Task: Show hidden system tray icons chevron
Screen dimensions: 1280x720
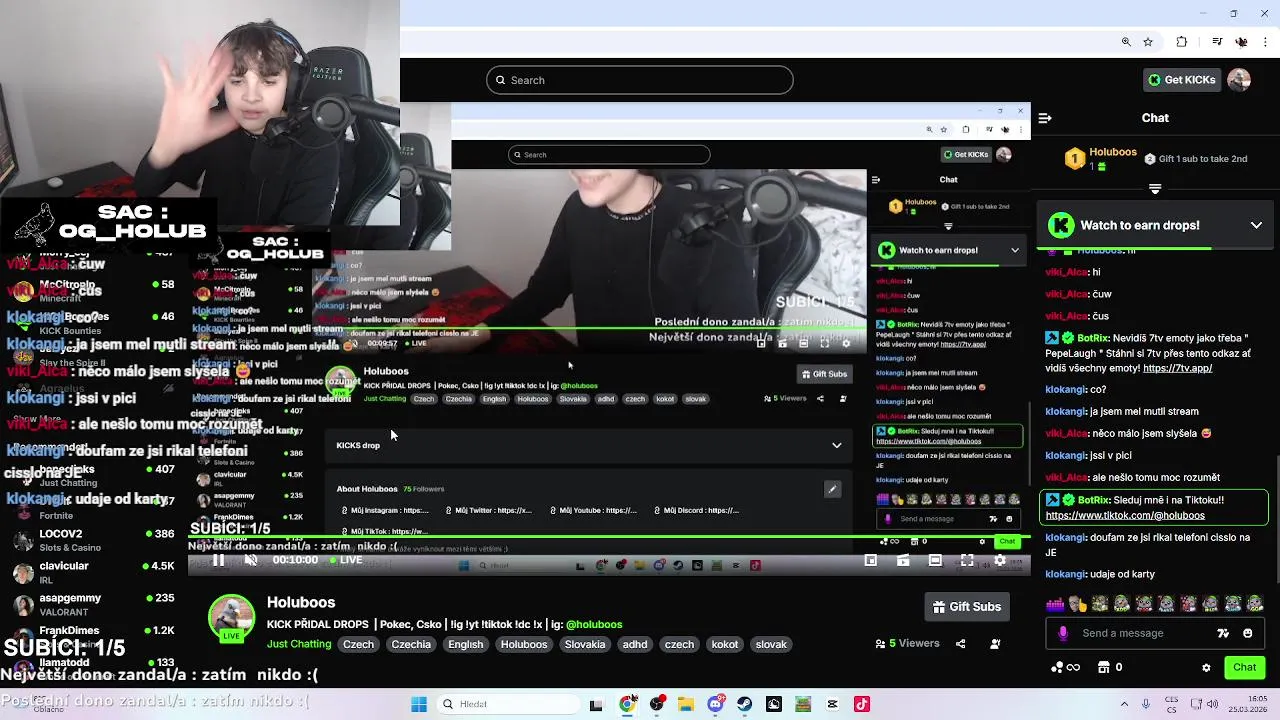Action: (1124, 704)
